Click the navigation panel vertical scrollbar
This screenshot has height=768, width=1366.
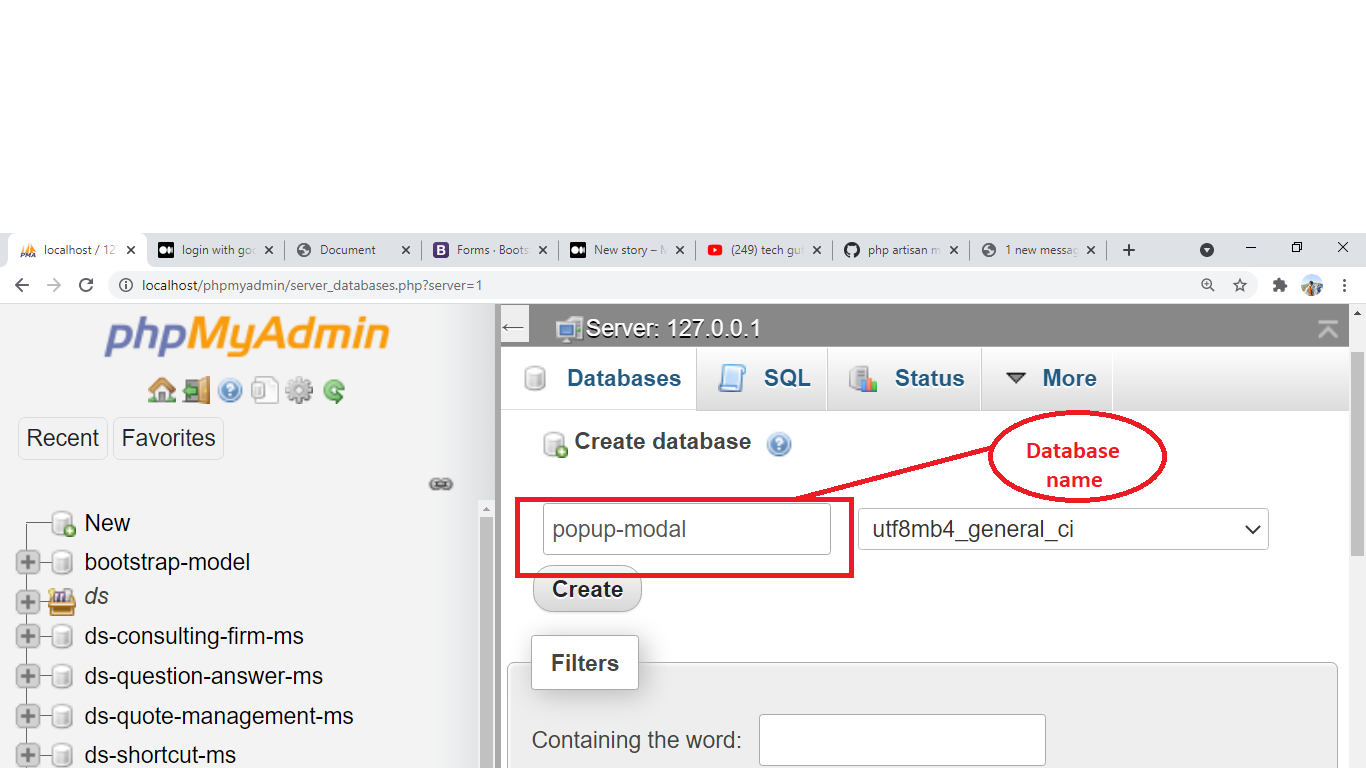click(x=487, y=640)
